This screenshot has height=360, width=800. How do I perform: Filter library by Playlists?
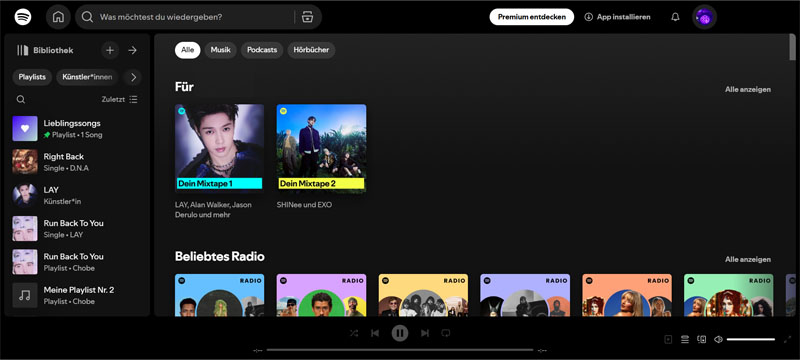pos(32,78)
